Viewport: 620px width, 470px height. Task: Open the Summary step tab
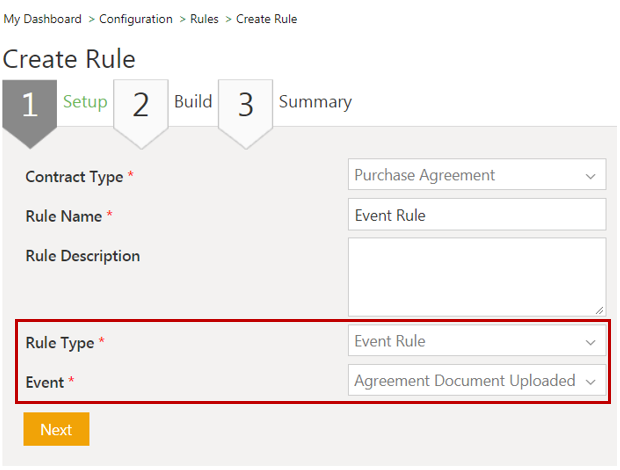[315, 102]
